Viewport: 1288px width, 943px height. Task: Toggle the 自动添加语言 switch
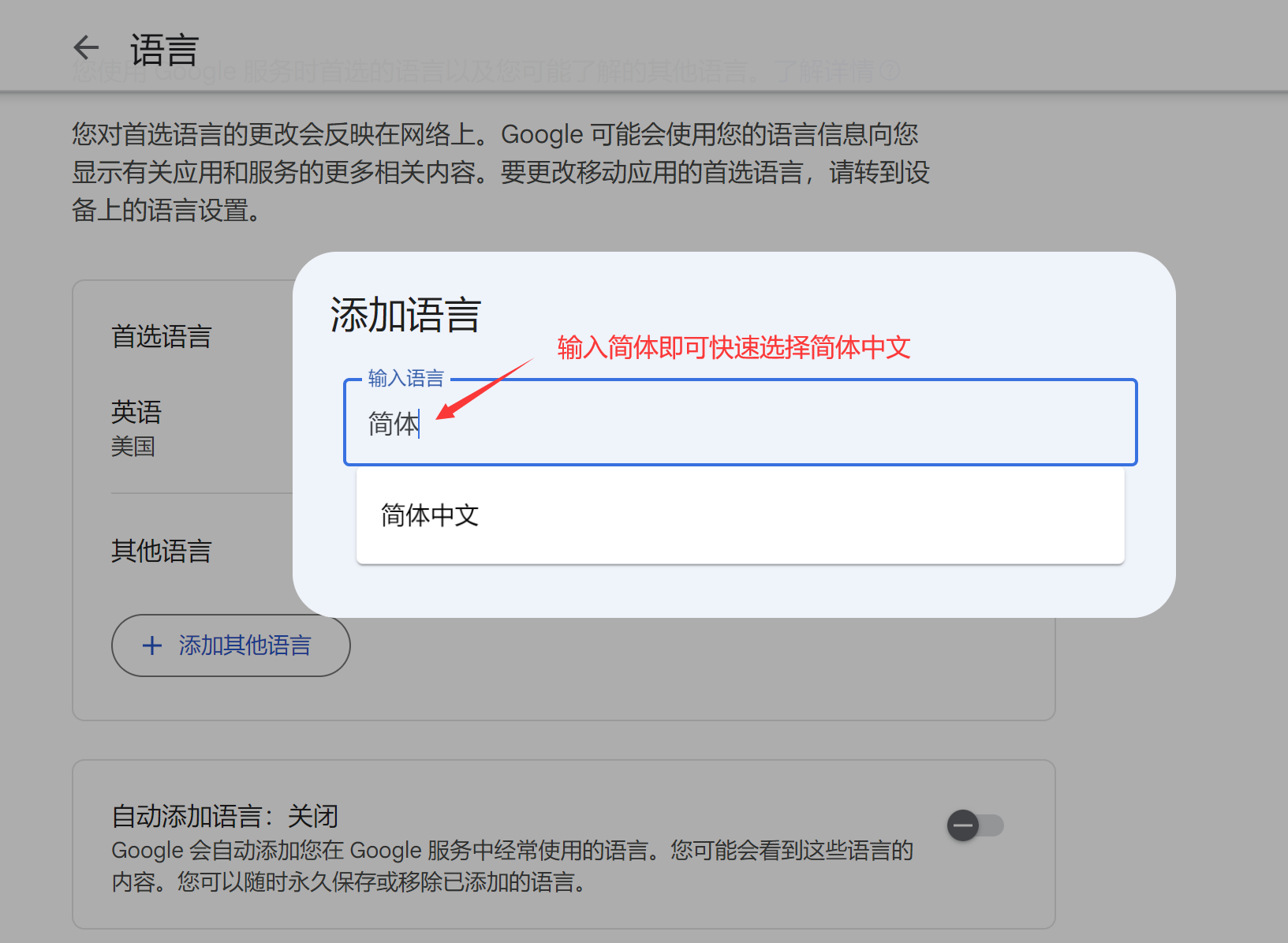975,825
